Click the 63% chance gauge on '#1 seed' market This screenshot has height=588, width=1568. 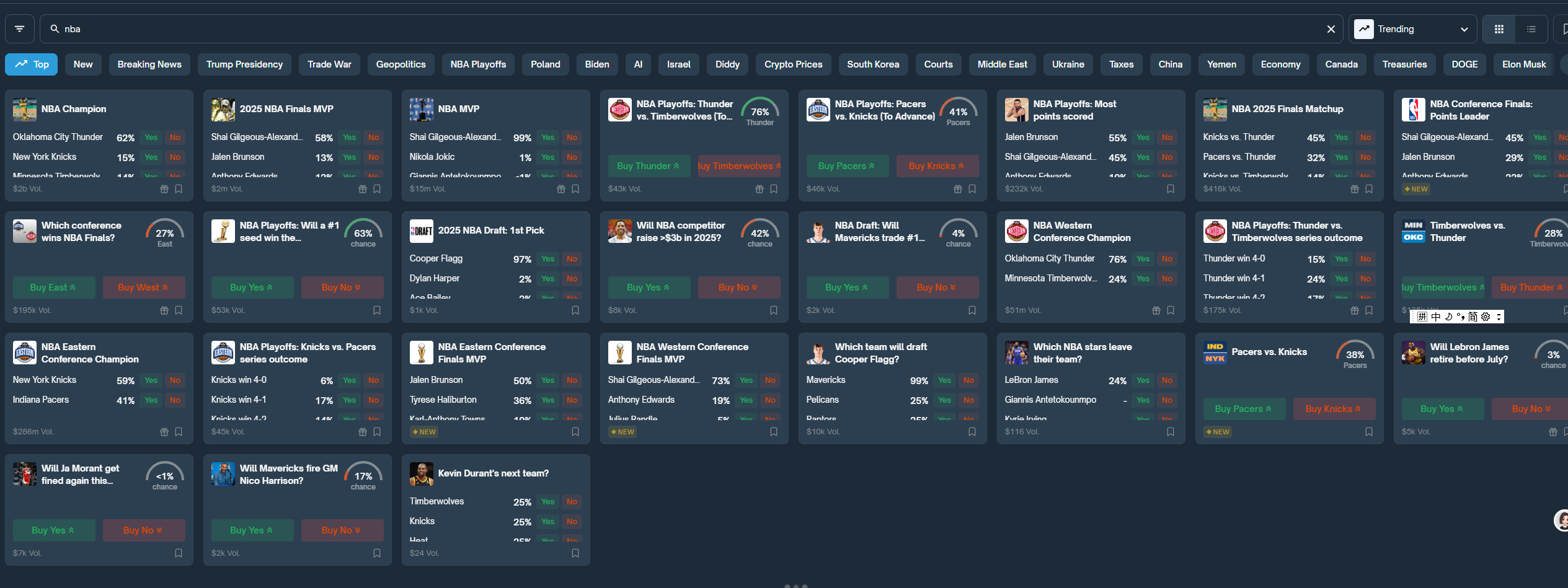363,233
